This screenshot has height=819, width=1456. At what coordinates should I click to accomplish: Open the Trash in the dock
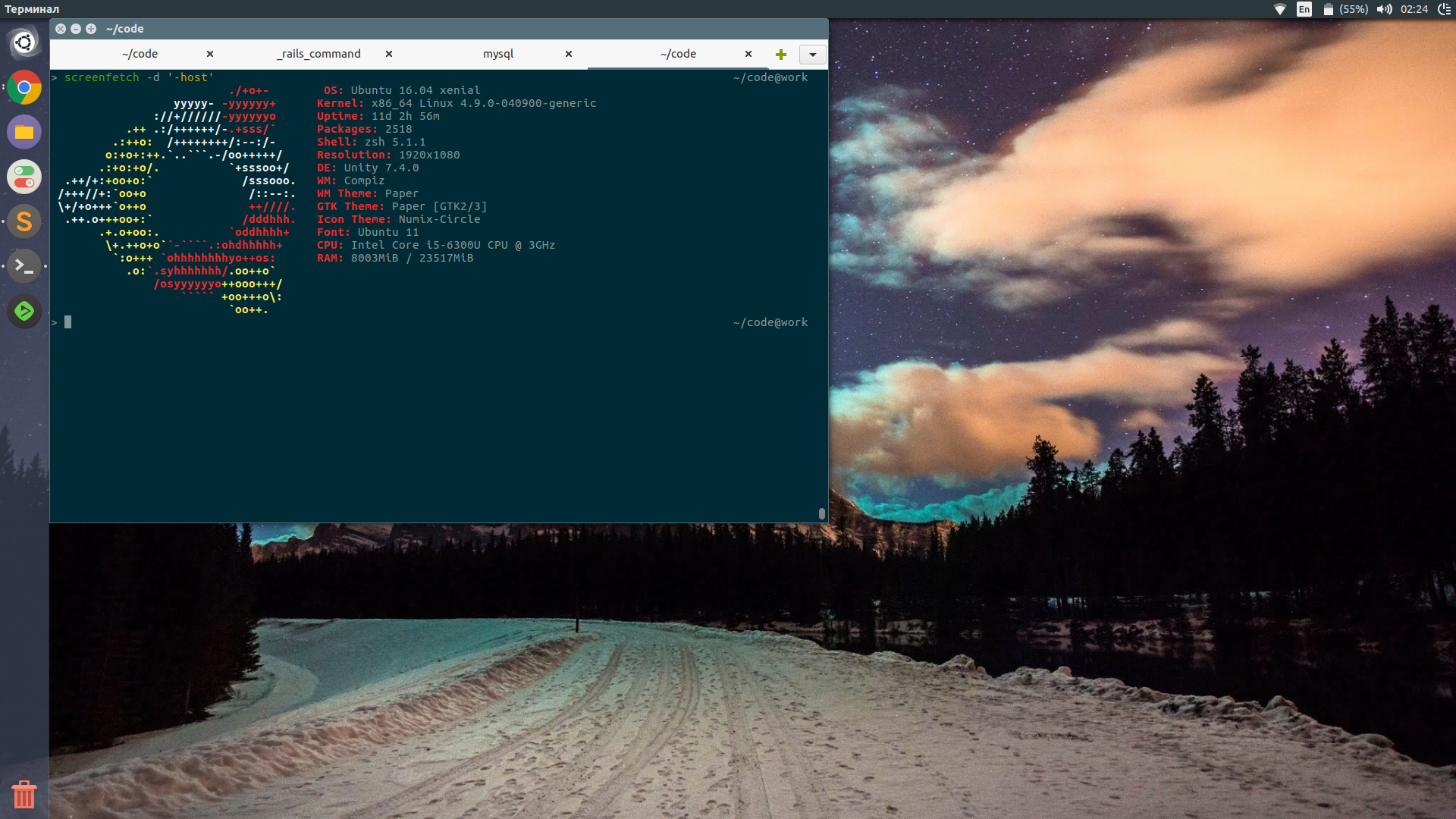[x=24, y=794]
